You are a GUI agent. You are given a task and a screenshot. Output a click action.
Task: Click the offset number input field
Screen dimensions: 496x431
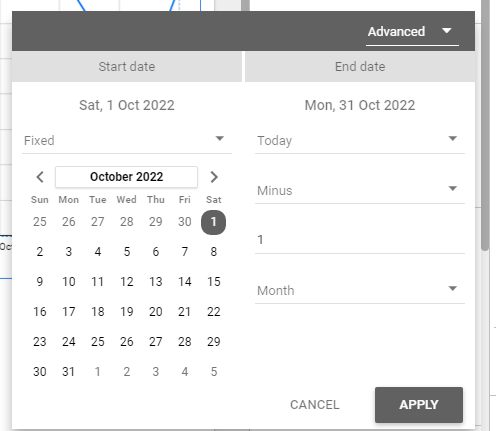click(x=360, y=240)
